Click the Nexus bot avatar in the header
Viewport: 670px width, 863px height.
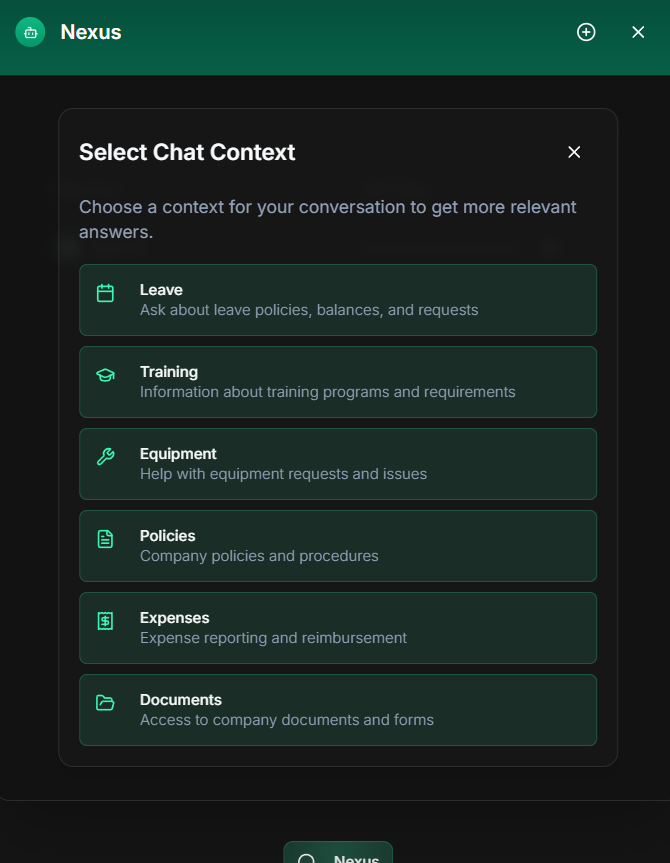coord(29,31)
